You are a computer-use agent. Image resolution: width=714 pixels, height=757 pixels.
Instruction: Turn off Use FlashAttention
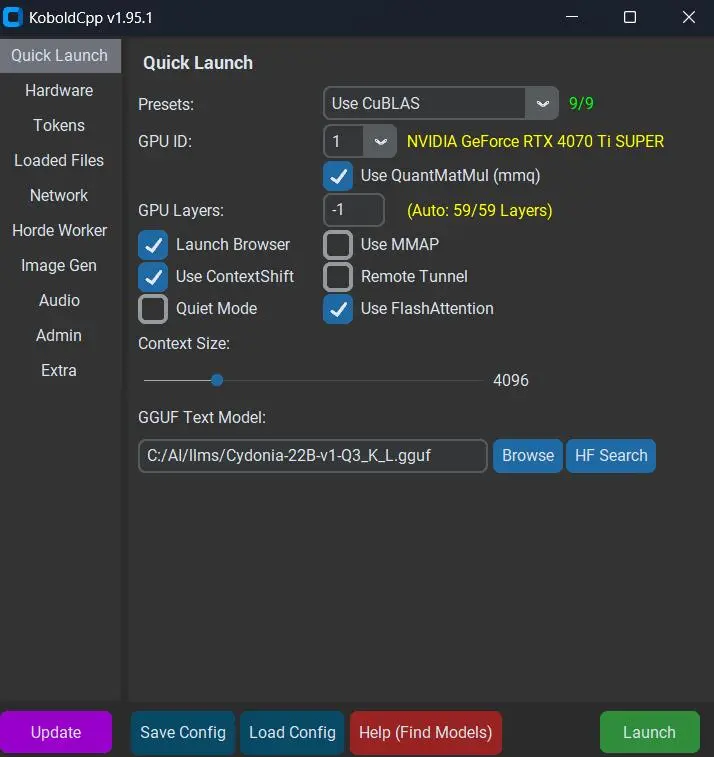[338, 308]
